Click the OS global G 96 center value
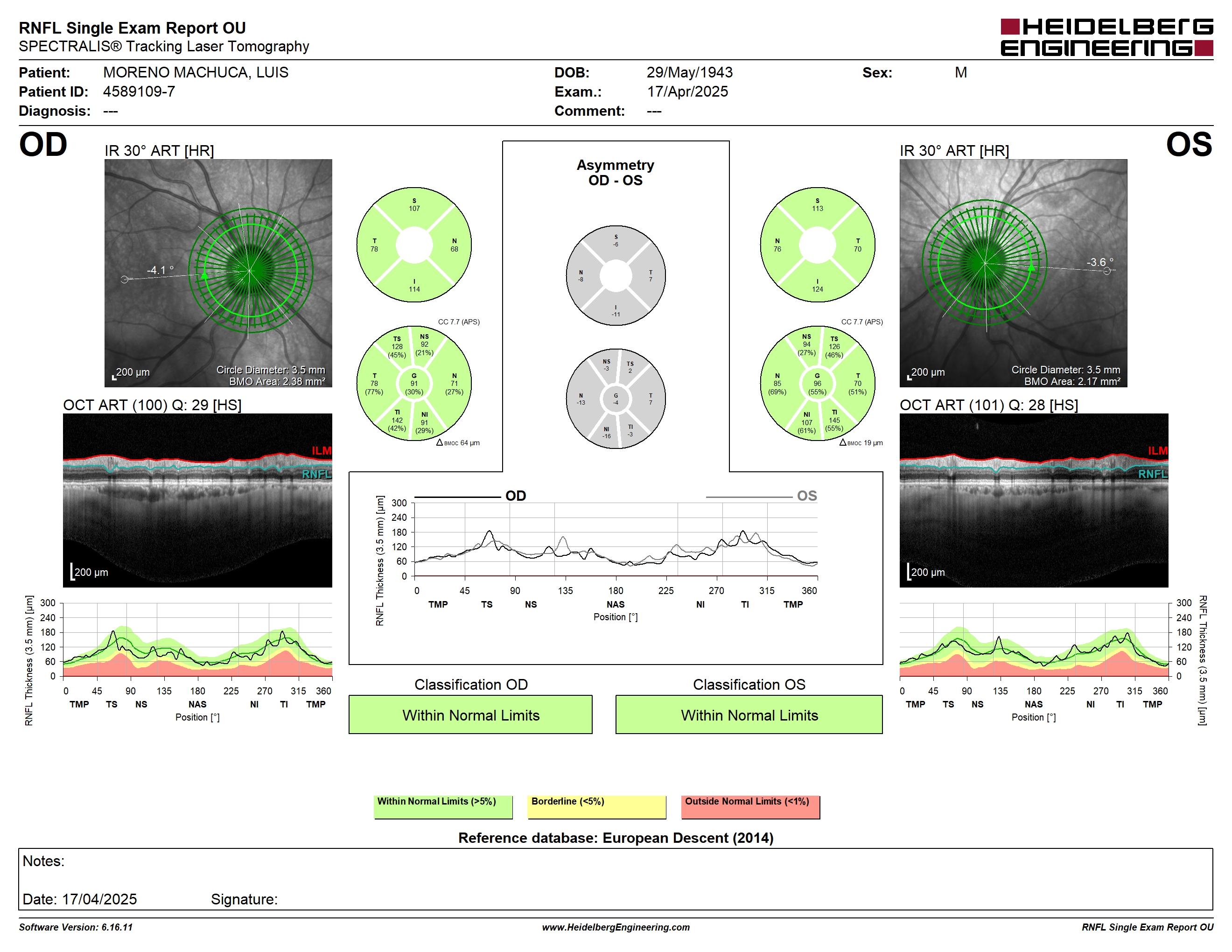The width and height of the screenshot is (1232, 952). click(818, 384)
